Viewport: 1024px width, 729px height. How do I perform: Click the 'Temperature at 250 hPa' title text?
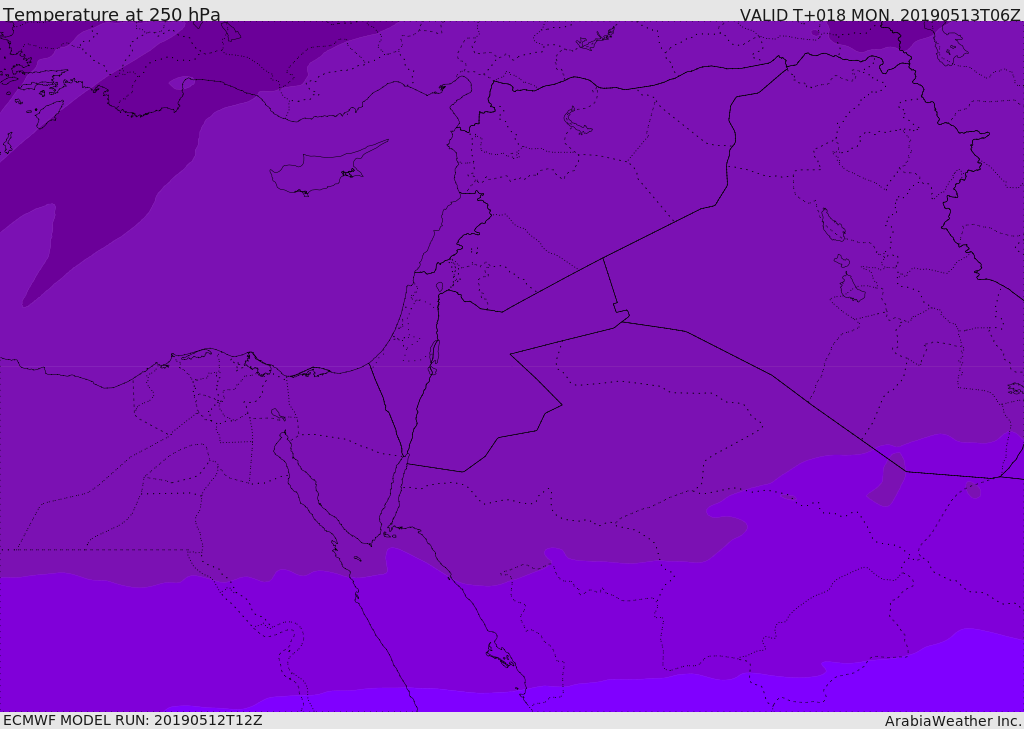[x=112, y=14]
